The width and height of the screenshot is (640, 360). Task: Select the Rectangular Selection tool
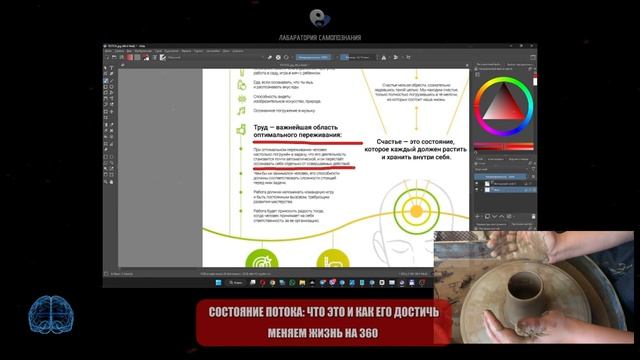tap(105, 157)
